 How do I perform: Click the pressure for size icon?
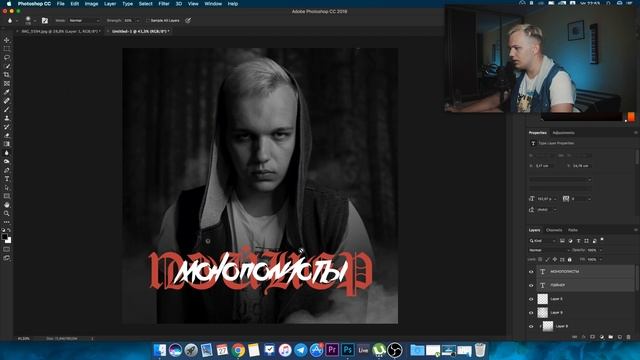tap(188, 20)
